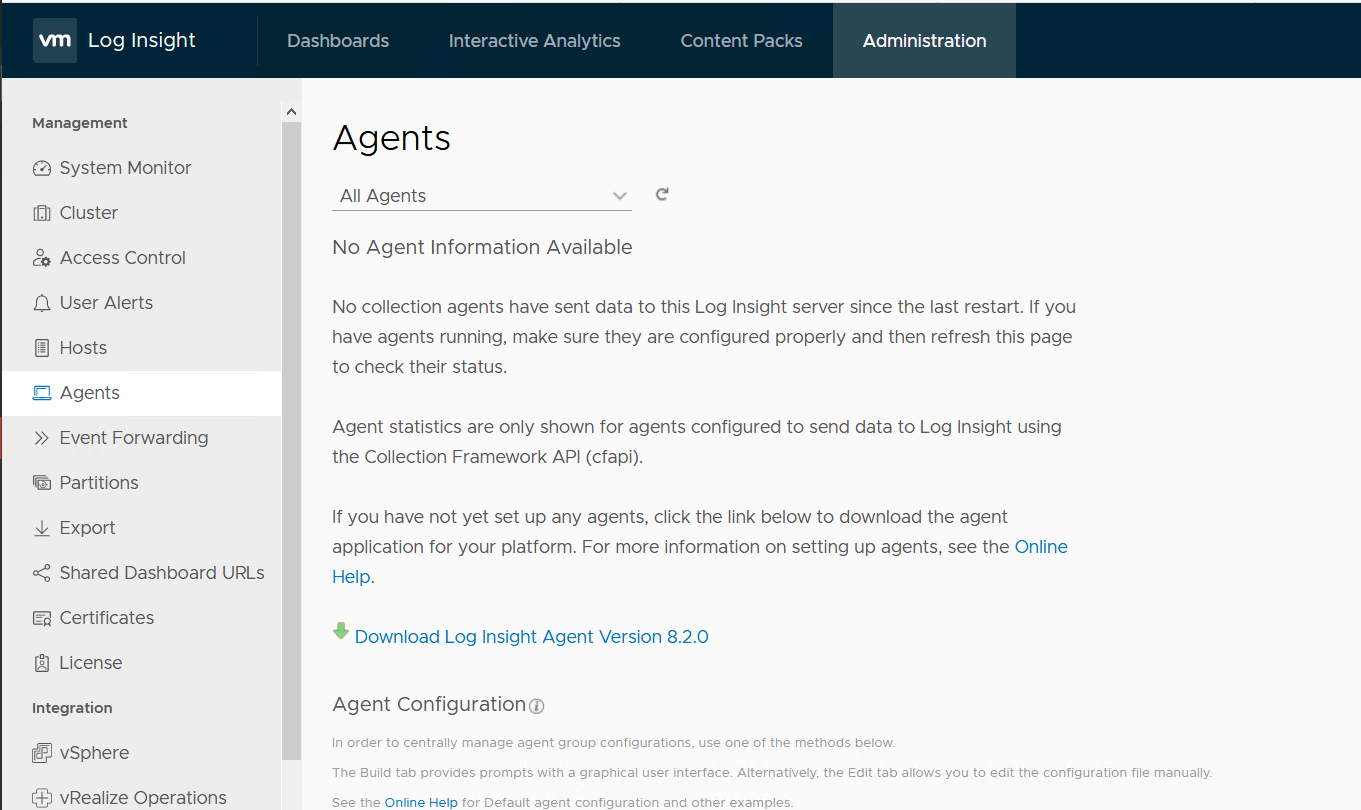Select the Certificates icon
1361x810 pixels.
click(42, 617)
